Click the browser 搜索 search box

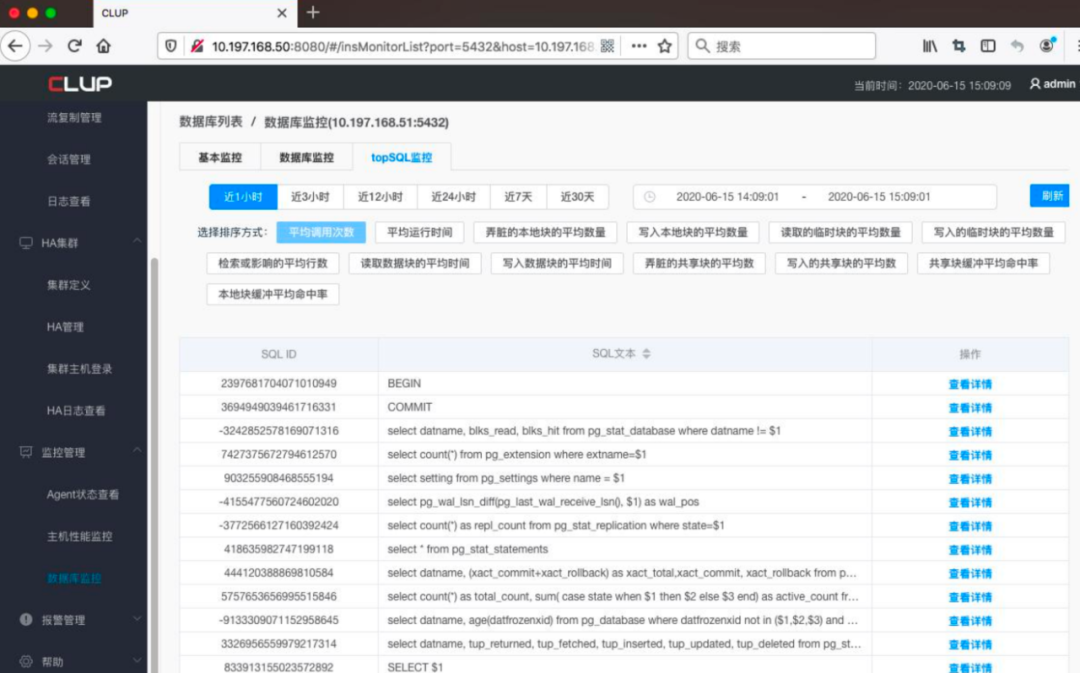click(x=782, y=46)
